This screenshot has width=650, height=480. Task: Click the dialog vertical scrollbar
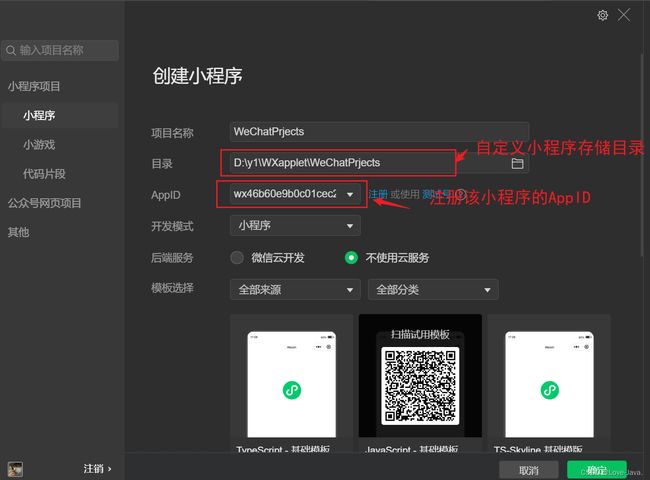click(x=643, y=153)
